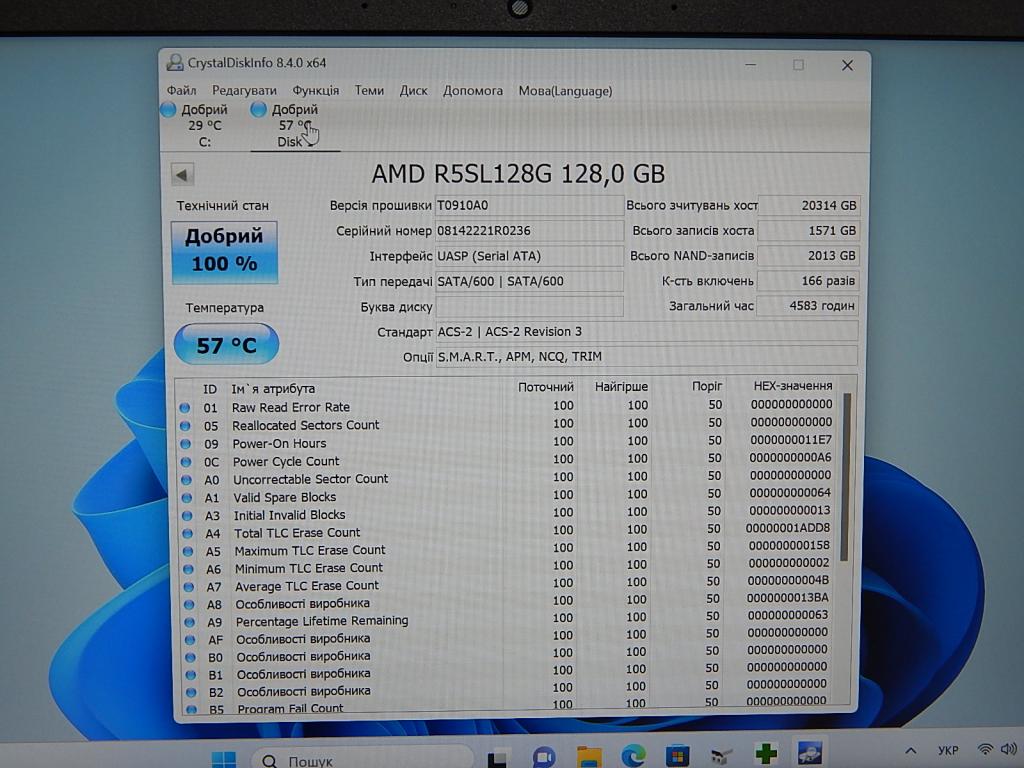
Task: Click the Поріг column header
Action: tap(707, 386)
